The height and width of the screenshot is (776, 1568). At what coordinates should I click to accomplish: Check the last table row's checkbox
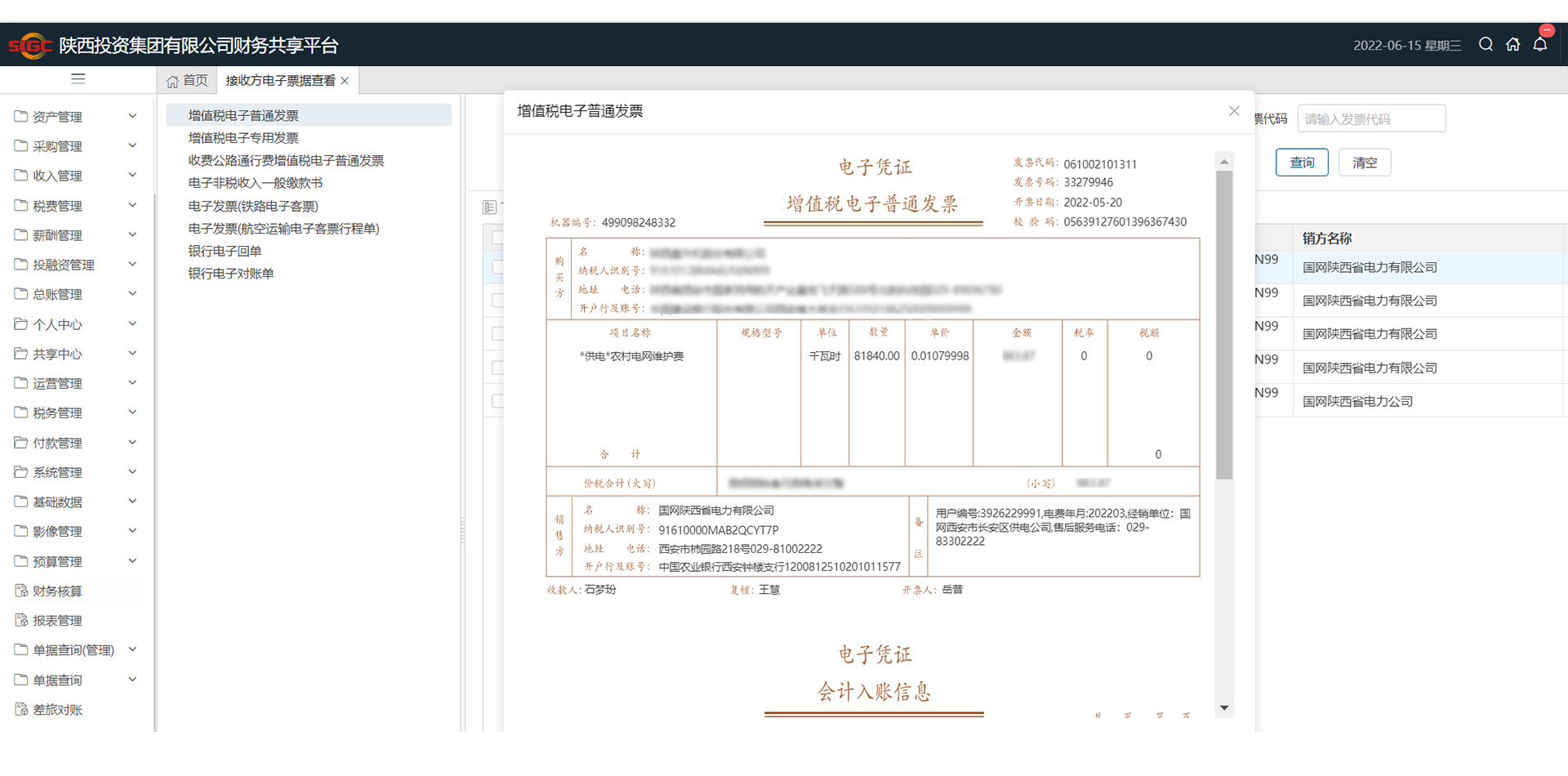(497, 401)
